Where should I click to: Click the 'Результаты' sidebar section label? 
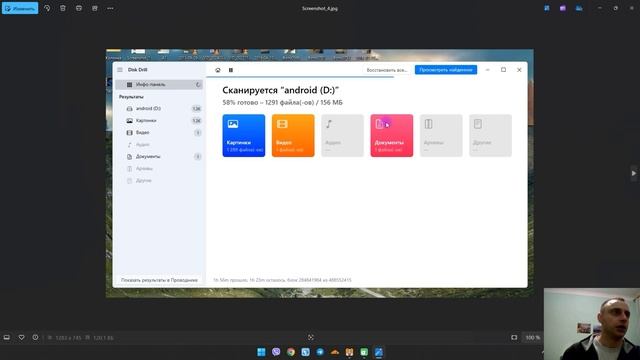[x=131, y=97]
